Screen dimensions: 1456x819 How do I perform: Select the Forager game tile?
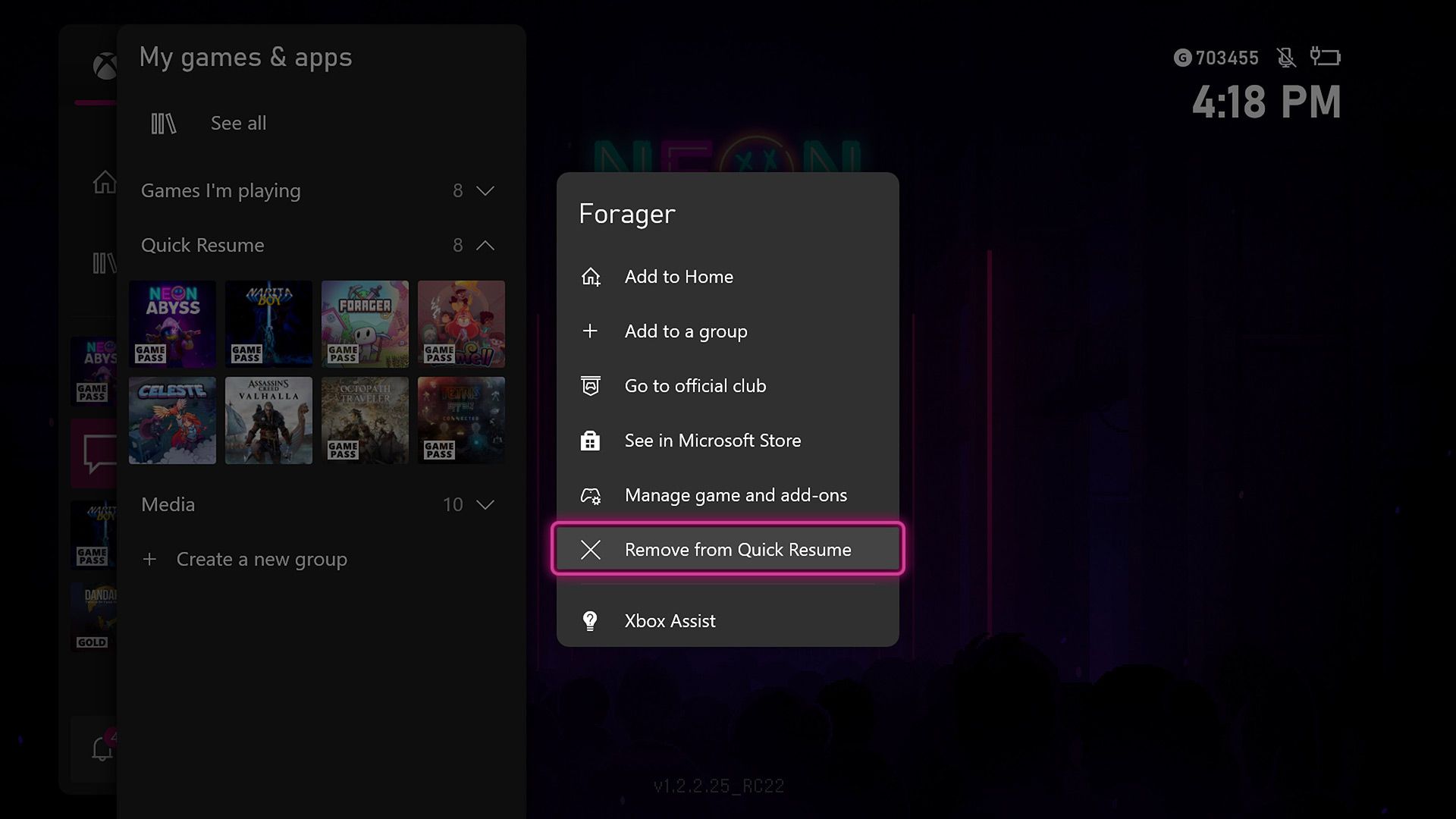(365, 324)
